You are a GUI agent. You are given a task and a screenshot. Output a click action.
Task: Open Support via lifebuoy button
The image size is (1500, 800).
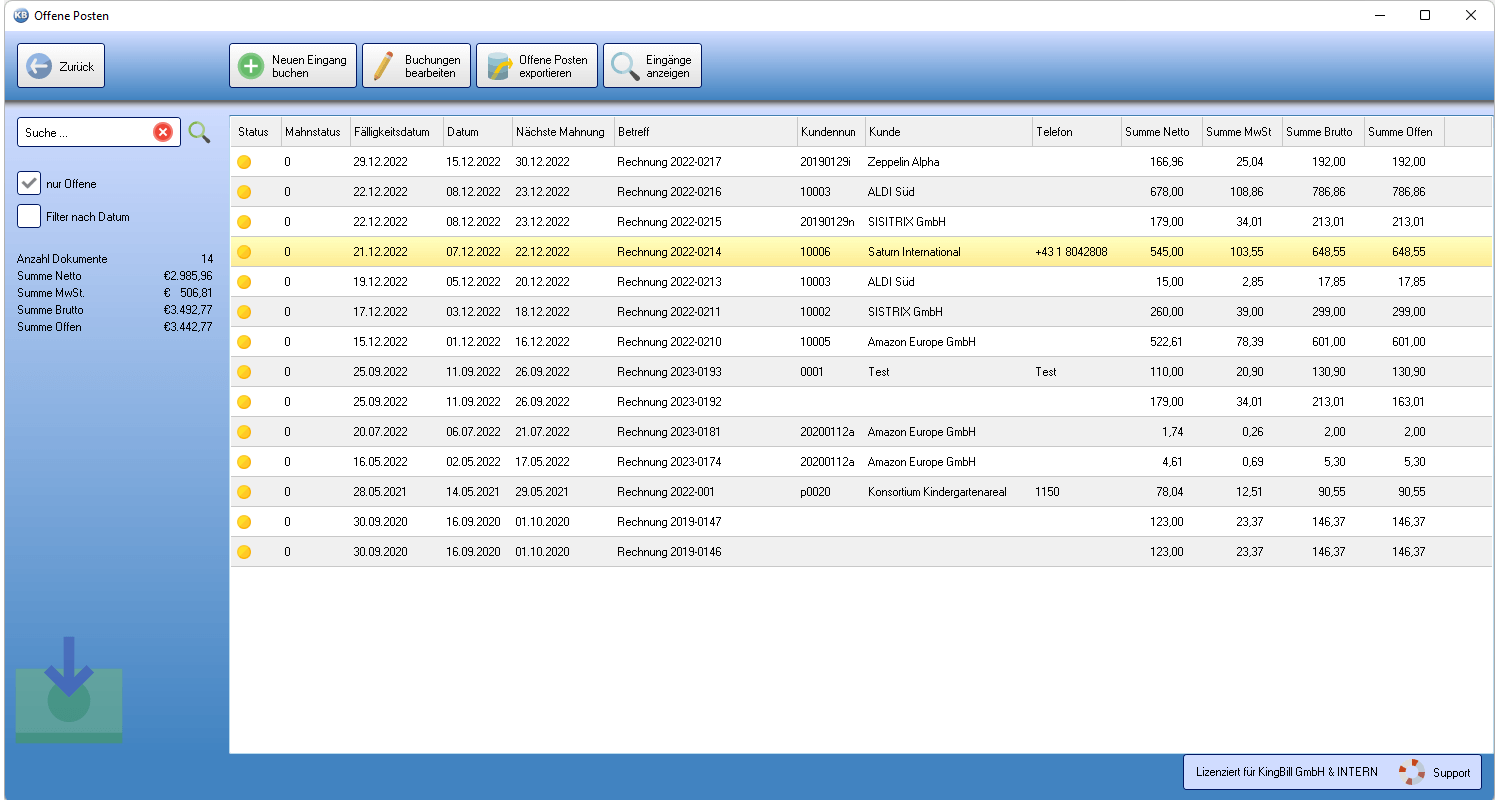pyautogui.click(x=1436, y=772)
